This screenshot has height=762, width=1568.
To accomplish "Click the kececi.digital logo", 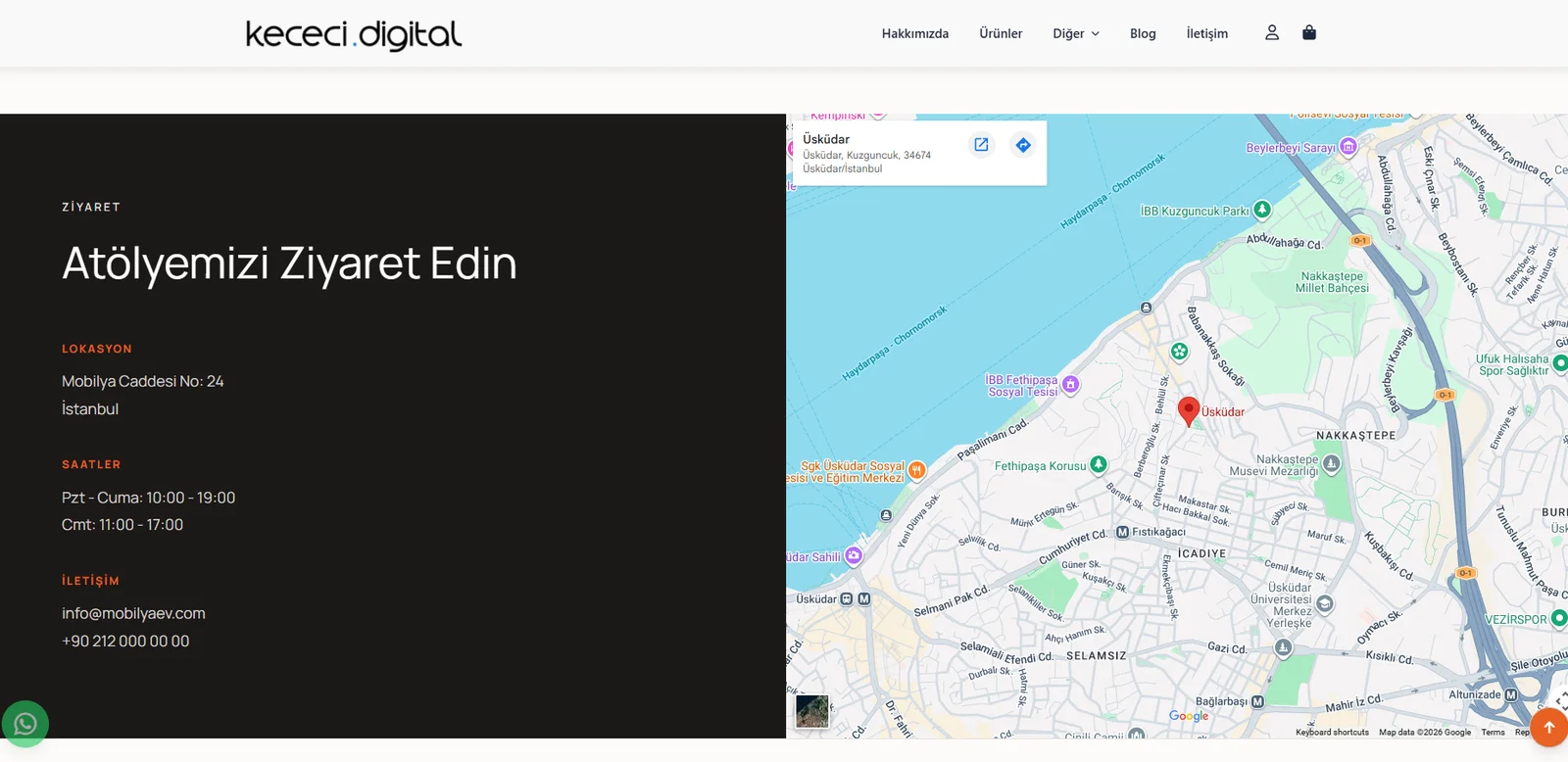I will pos(354,34).
